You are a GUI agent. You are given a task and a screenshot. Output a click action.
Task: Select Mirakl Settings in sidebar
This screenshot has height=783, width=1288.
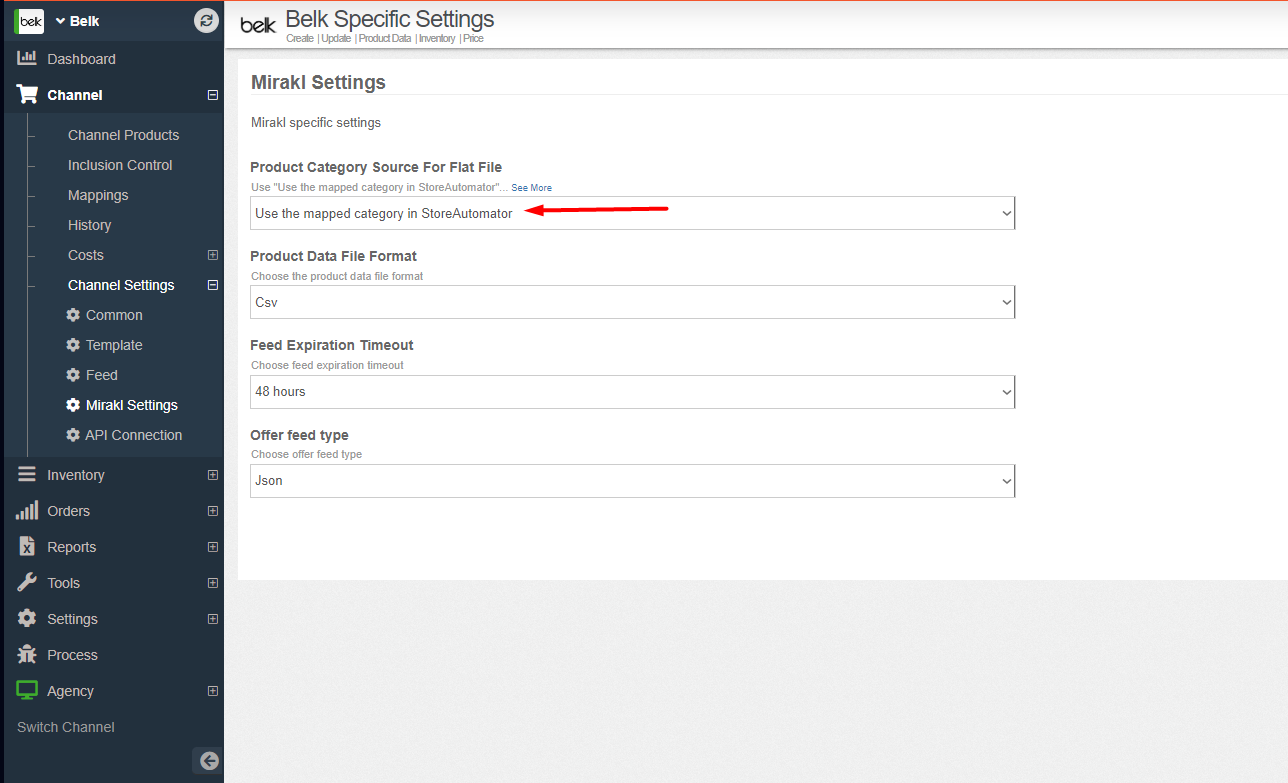132,405
